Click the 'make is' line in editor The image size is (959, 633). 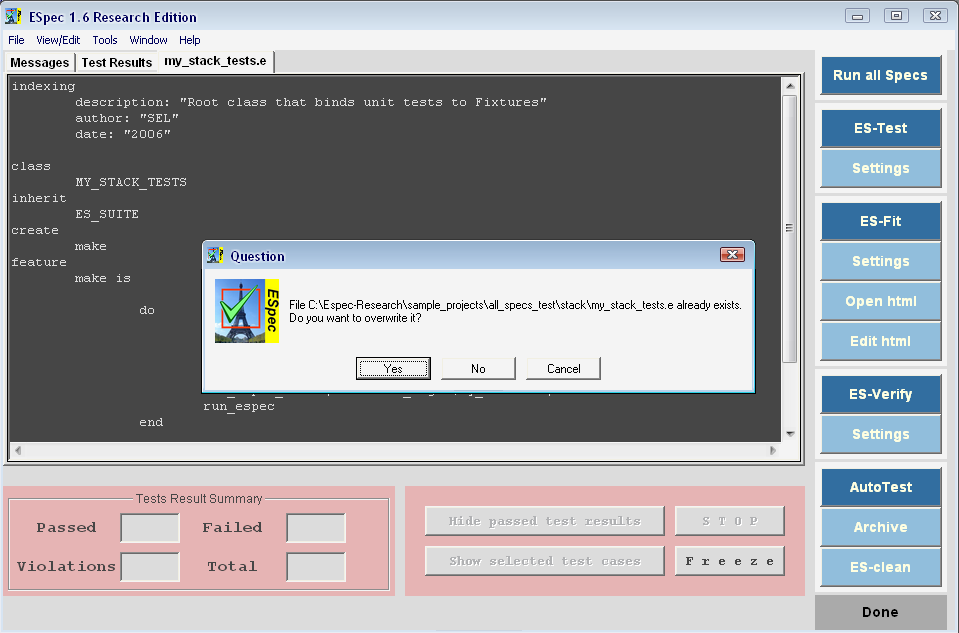pyautogui.click(x=103, y=278)
